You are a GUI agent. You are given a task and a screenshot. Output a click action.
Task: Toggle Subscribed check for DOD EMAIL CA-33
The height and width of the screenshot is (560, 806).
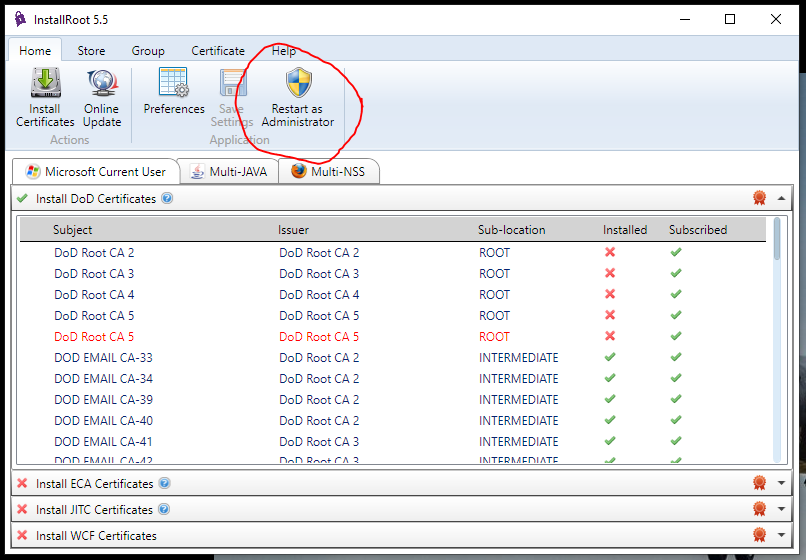[x=676, y=357]
